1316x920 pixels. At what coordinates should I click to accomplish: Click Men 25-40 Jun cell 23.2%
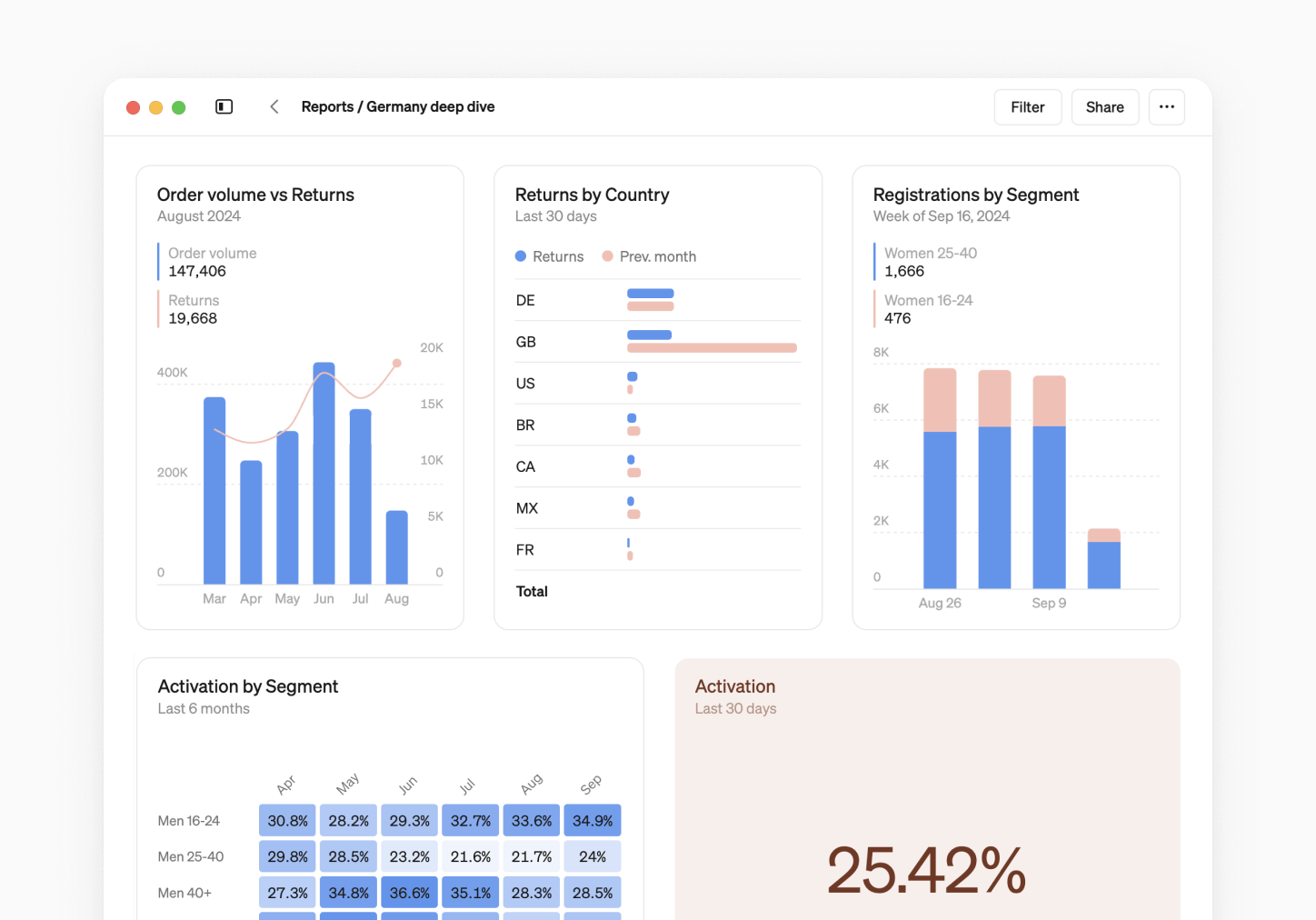coord(410,856)
